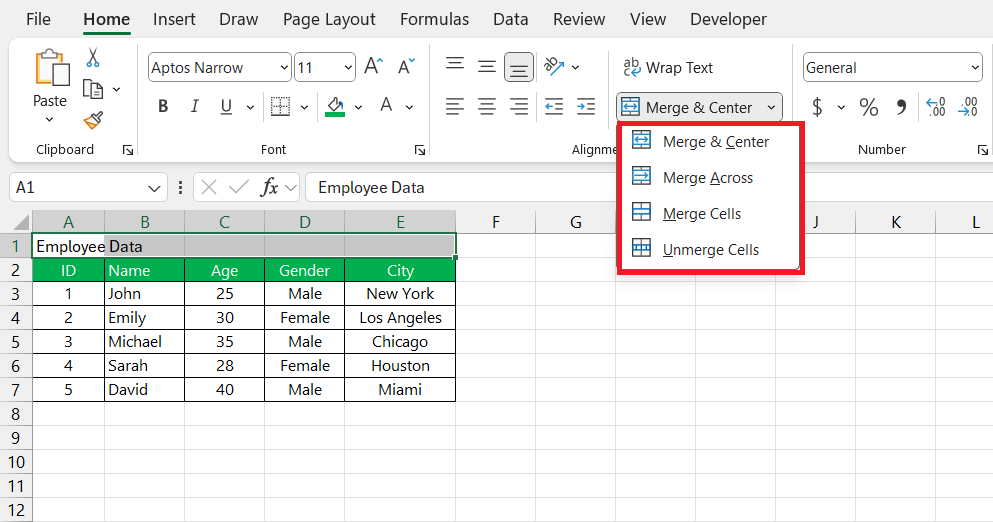The image size is (993, 522).
Task: Click the Select All corner triangle
Action: click(x=21, y=222)
